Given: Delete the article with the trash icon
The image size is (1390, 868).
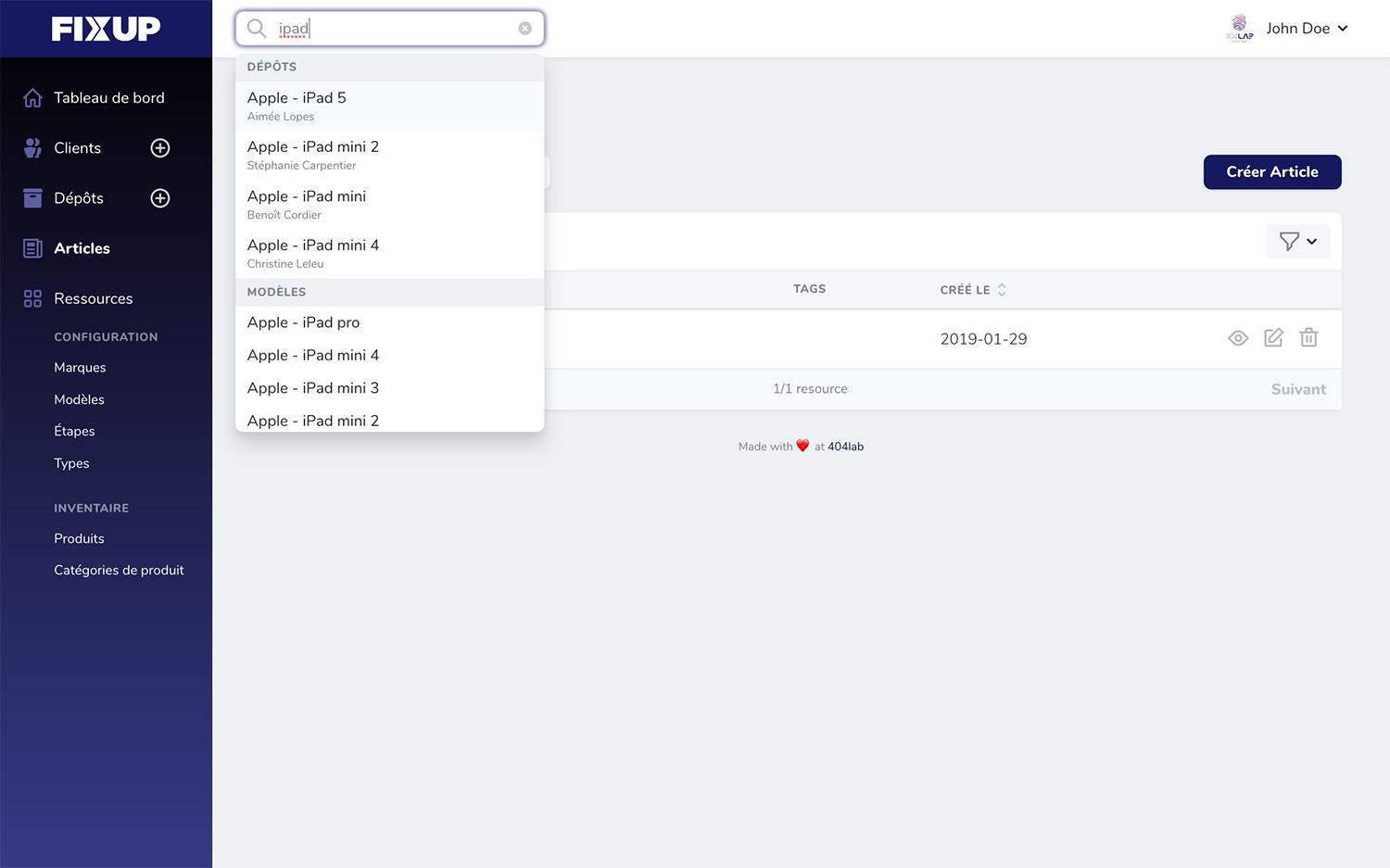Looking at the screenshot, I should pyautogui.click(x=1308, y=338).
